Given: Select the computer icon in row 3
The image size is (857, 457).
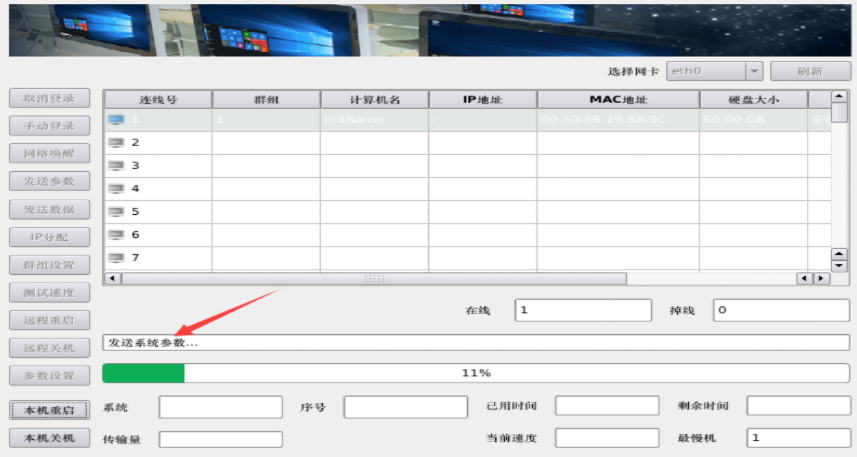Looking at the screenshot, I should click(116, 166).
